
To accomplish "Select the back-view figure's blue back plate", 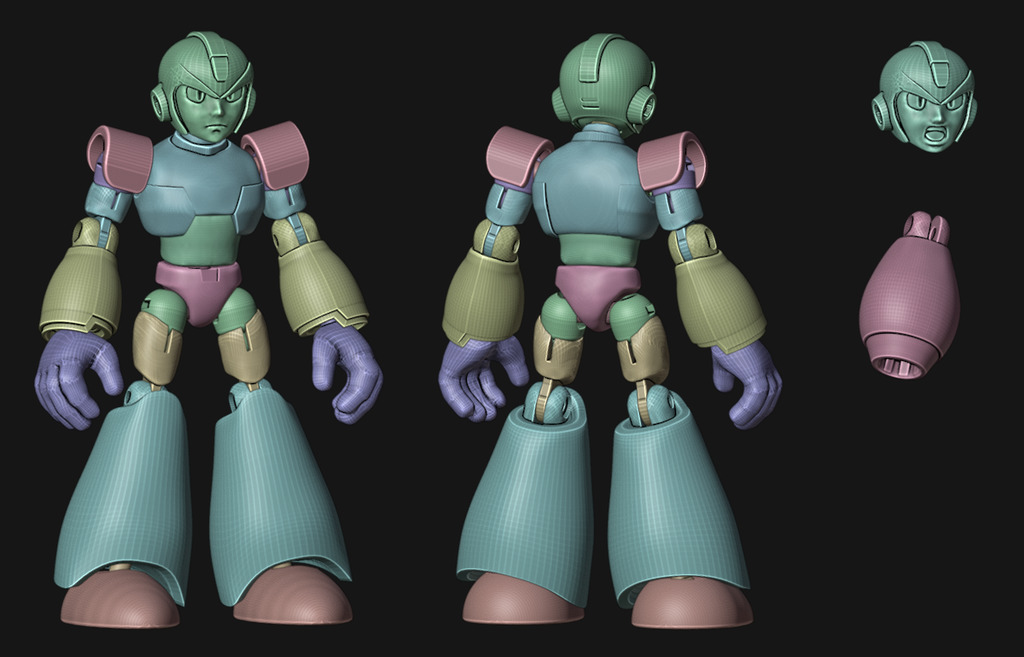I will point(595,183).
